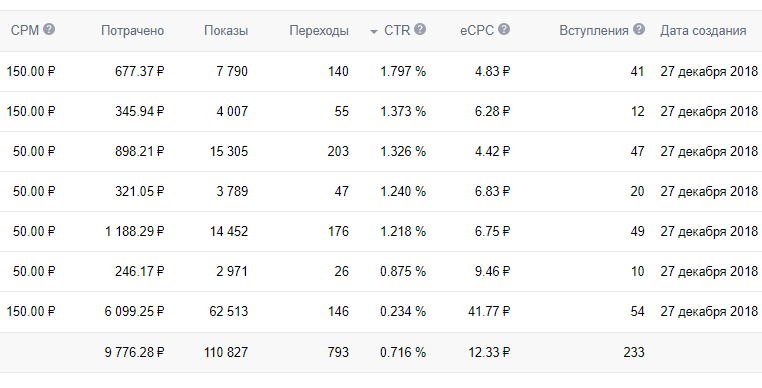This screenshot has height=388, width=762.
Task: Click eCPC value 41.77 ₽
Action: (x=489, y=311)
